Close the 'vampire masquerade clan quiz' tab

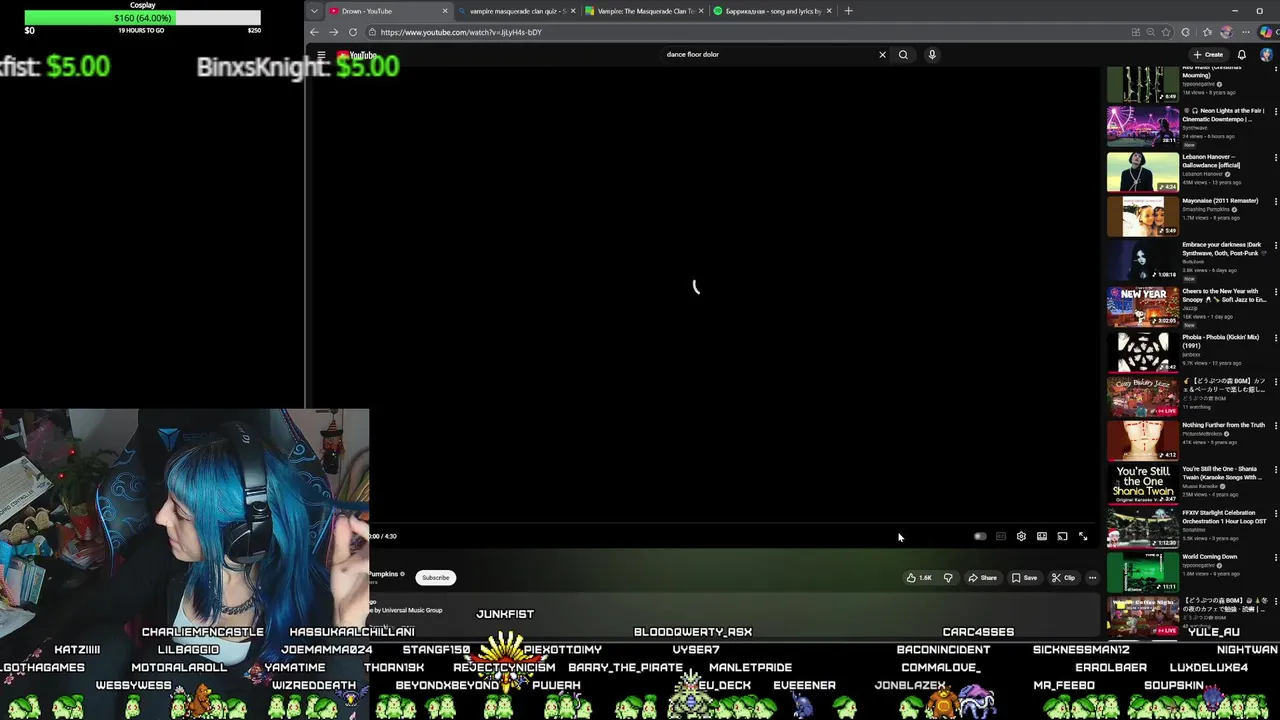(573, 11)
